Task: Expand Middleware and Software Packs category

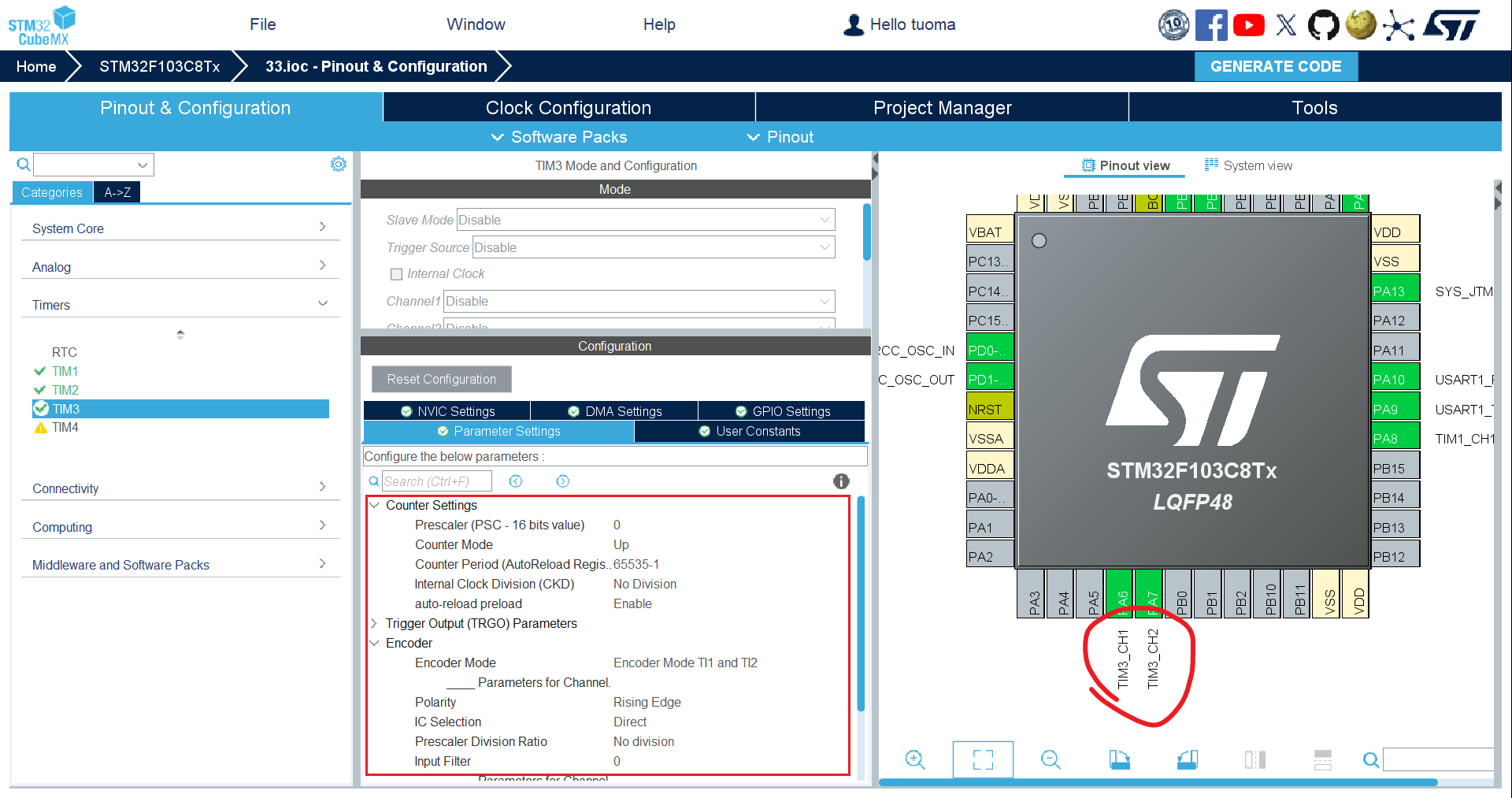Action: (180, 565)
